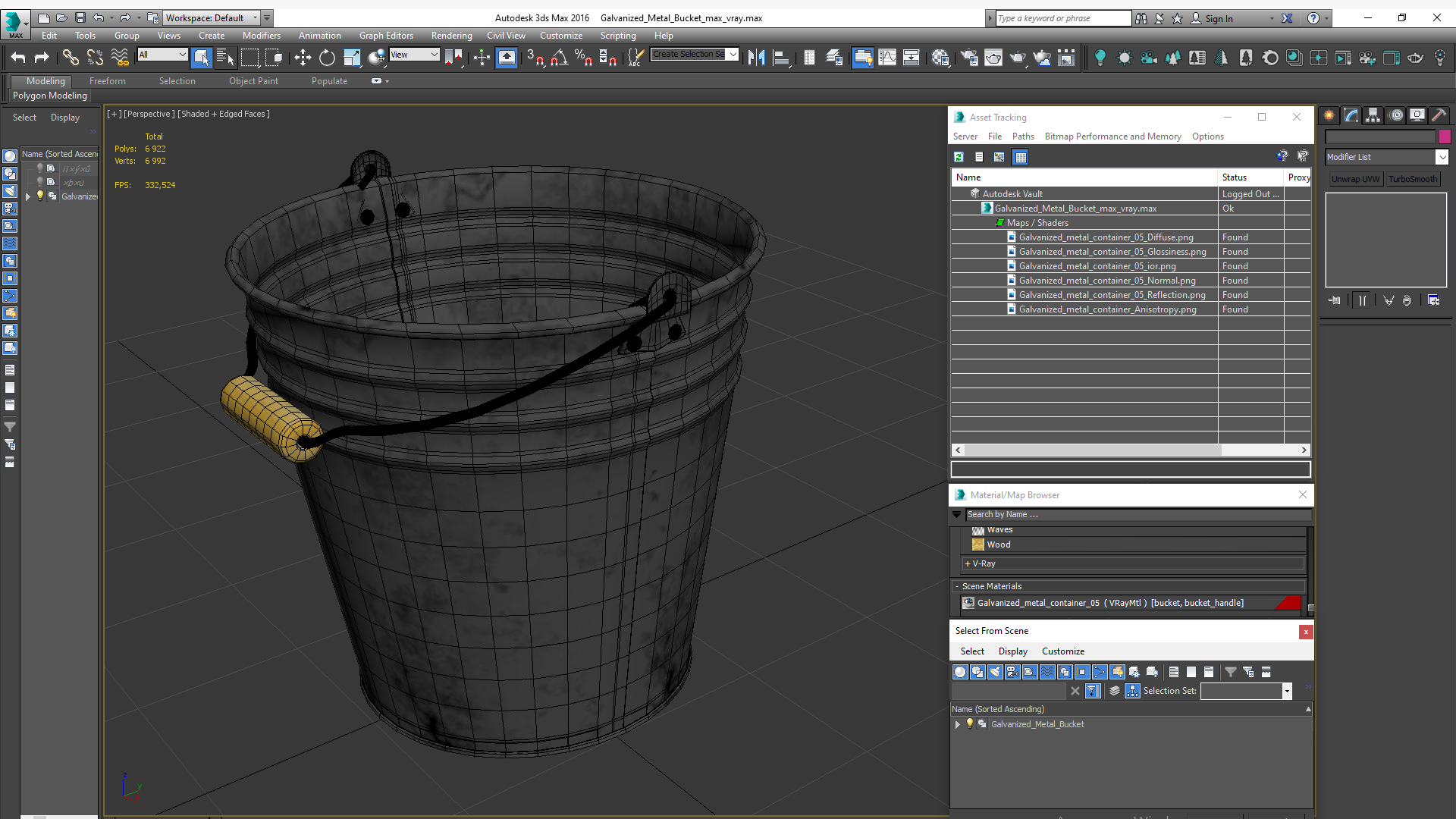Open the Utilities panel hammer icon
The image size is (1456, 819).
click(1439, 115)
